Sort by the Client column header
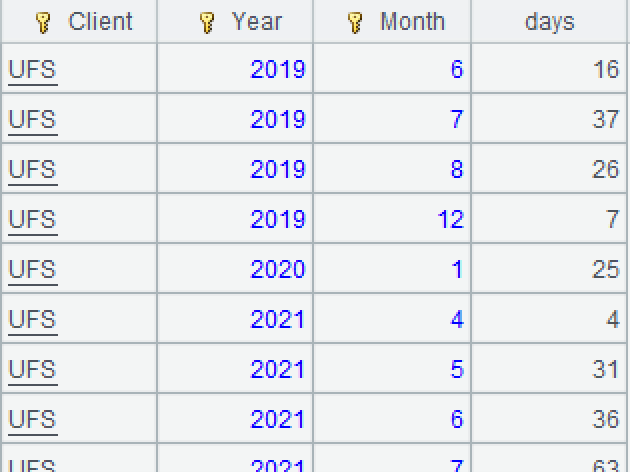The width and height of the screenshot is (630, 472). [100, 22]
